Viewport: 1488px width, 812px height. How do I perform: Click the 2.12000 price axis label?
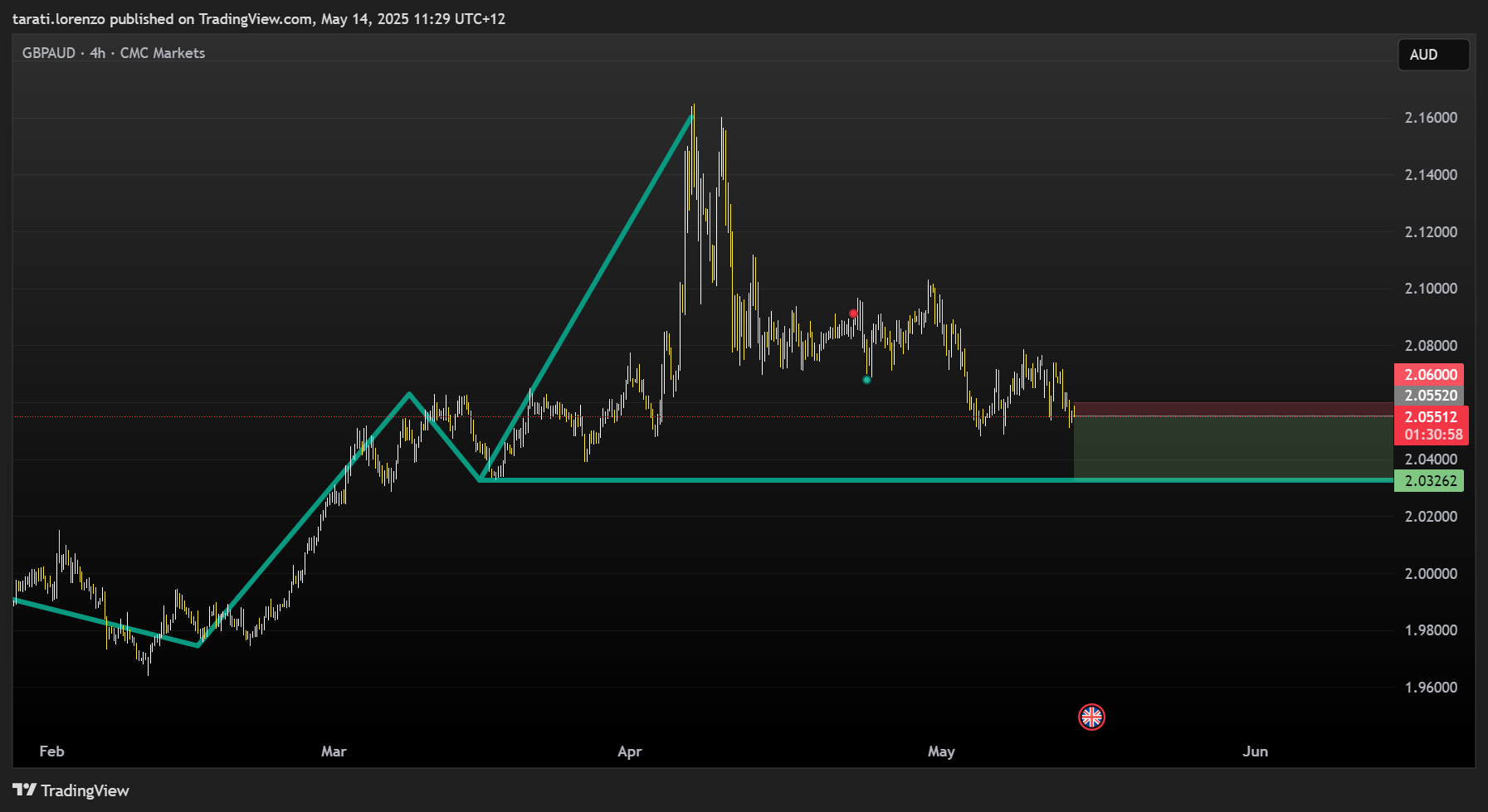coord(1431,232)
